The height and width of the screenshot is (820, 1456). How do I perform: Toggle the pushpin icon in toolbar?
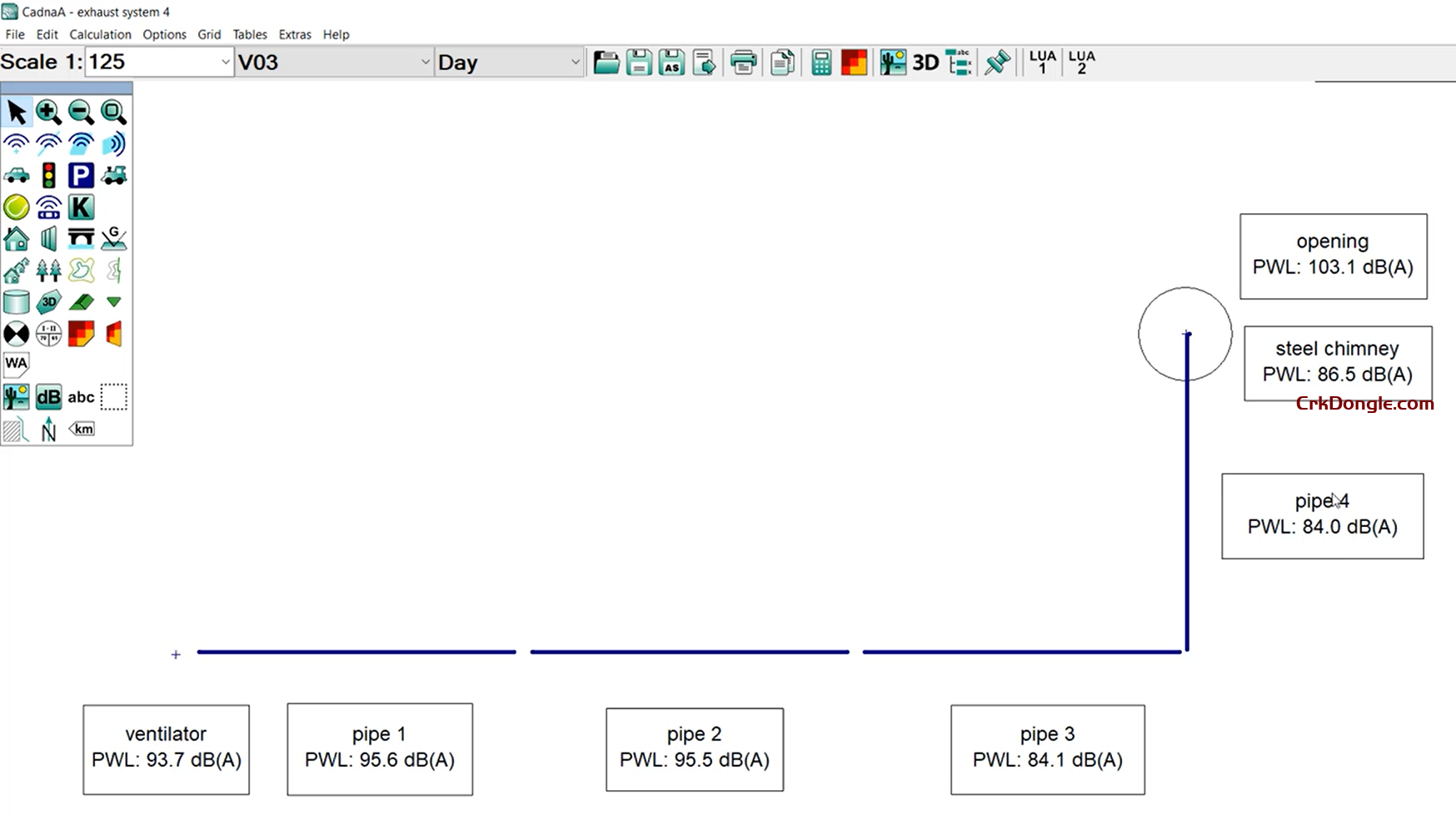click(997, 62)
